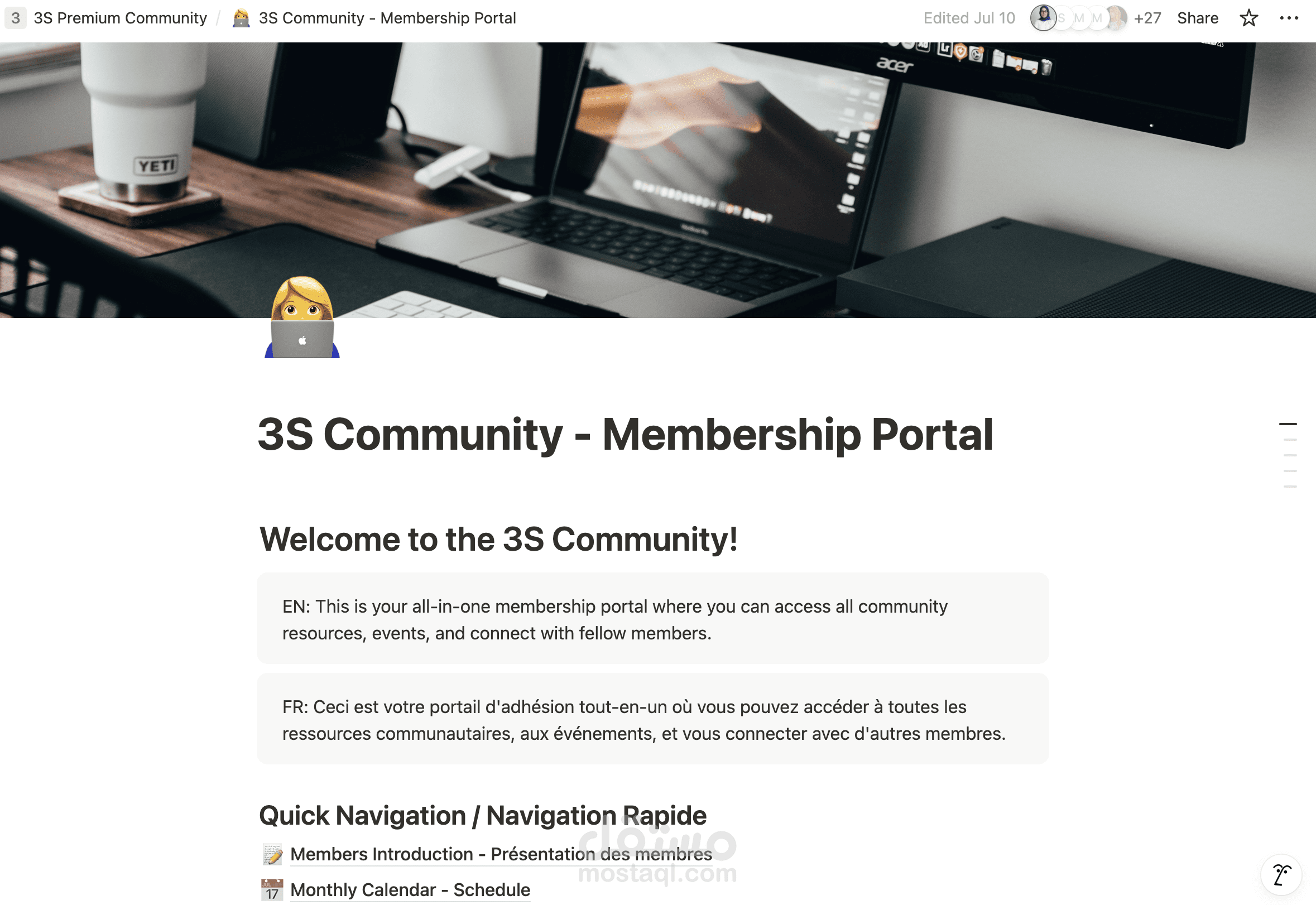Open Members Introduction - Présentation des membres
Viewport: 1316px width, 905px height.
501,854
